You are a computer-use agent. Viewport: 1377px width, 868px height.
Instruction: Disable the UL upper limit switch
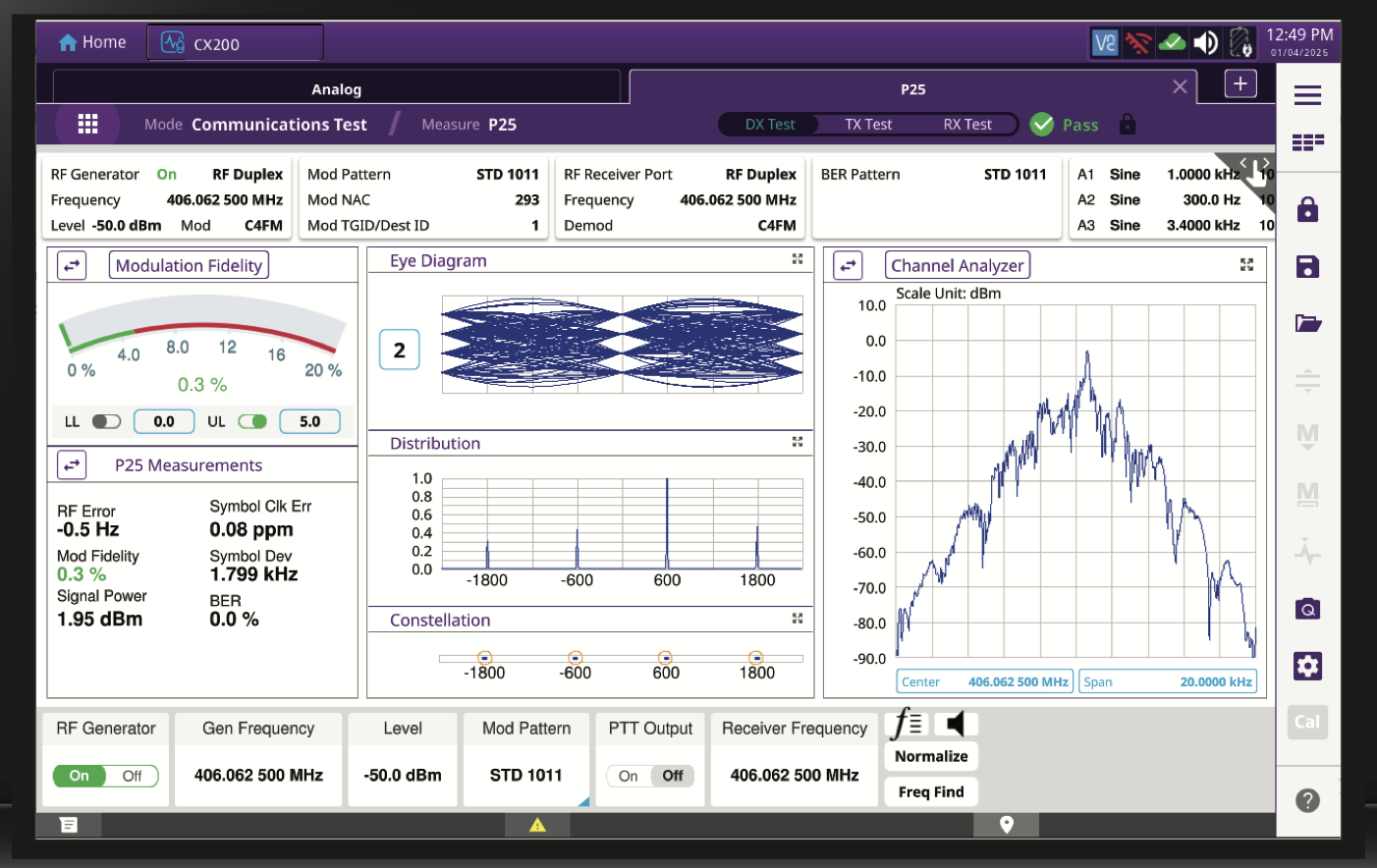pos(252,421)
